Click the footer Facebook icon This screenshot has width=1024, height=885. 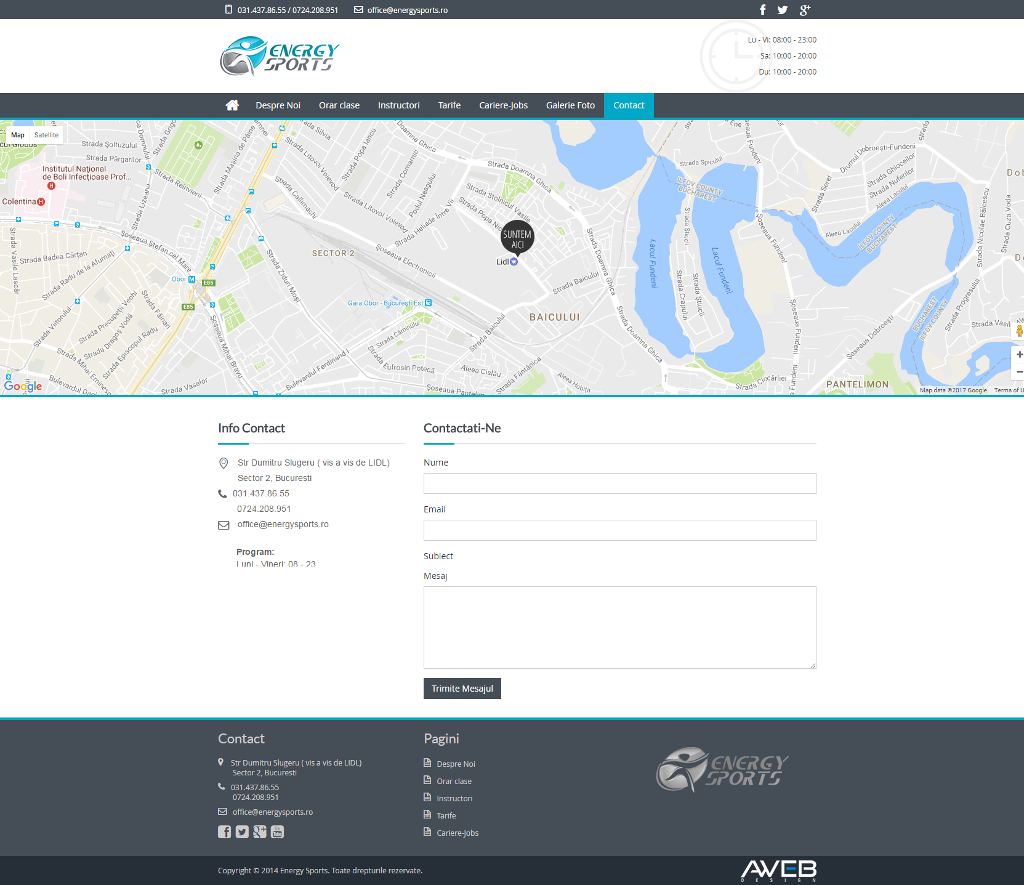pos(224,832)
